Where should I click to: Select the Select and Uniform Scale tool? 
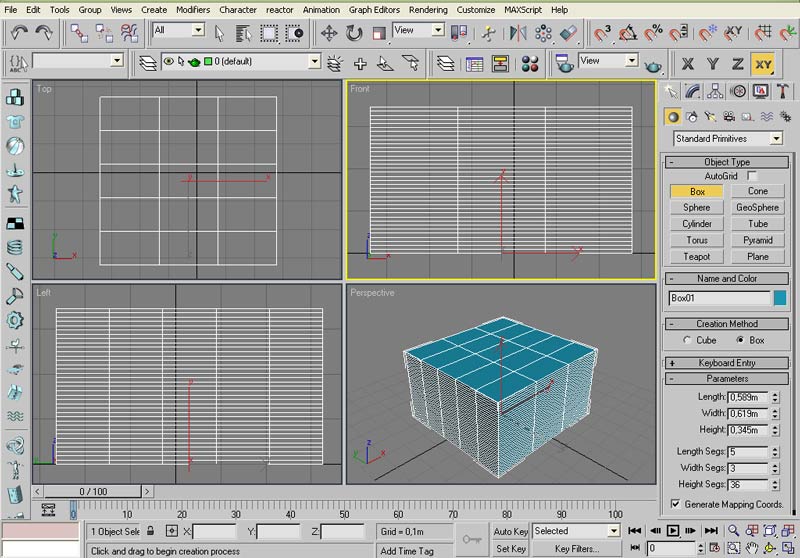click(379, 34)
